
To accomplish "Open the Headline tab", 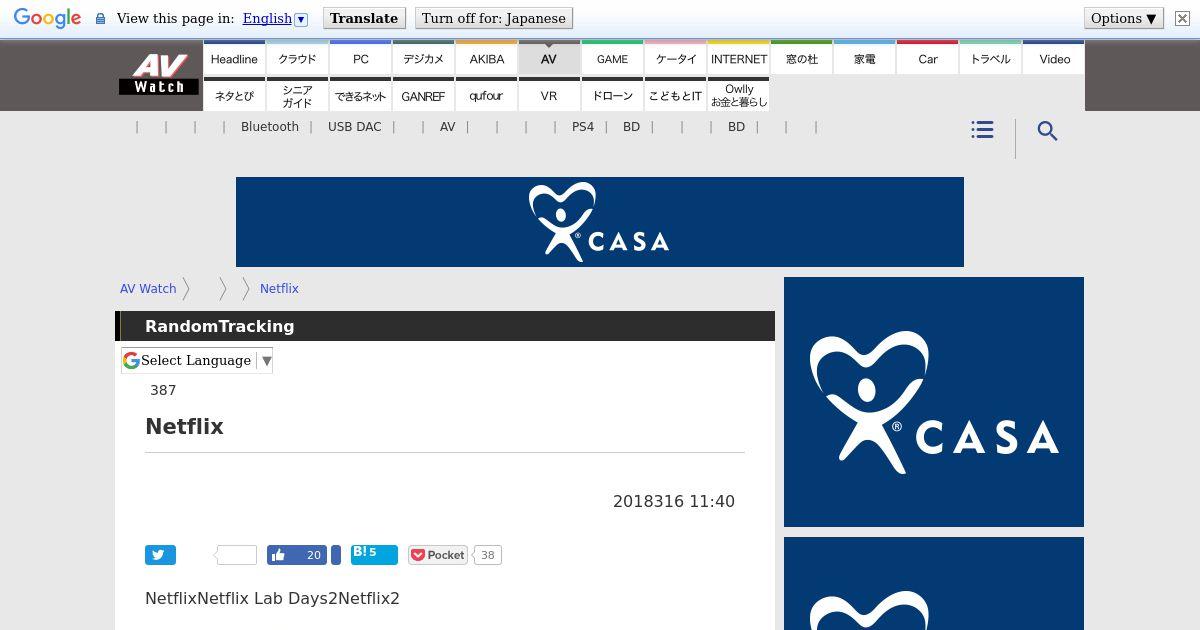I will pyautogui.click(x=234, y=58).
